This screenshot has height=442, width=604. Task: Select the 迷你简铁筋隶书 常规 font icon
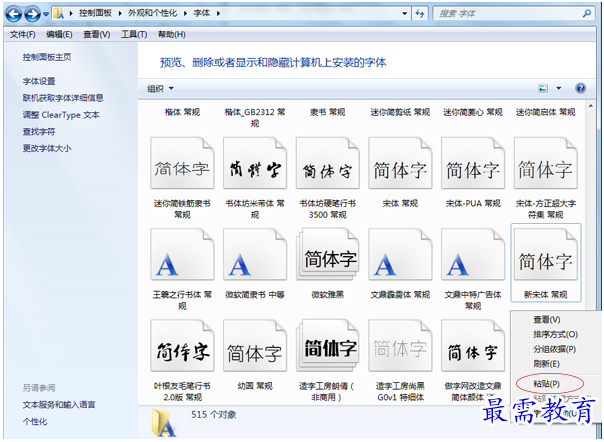click(x=182, y=163)
